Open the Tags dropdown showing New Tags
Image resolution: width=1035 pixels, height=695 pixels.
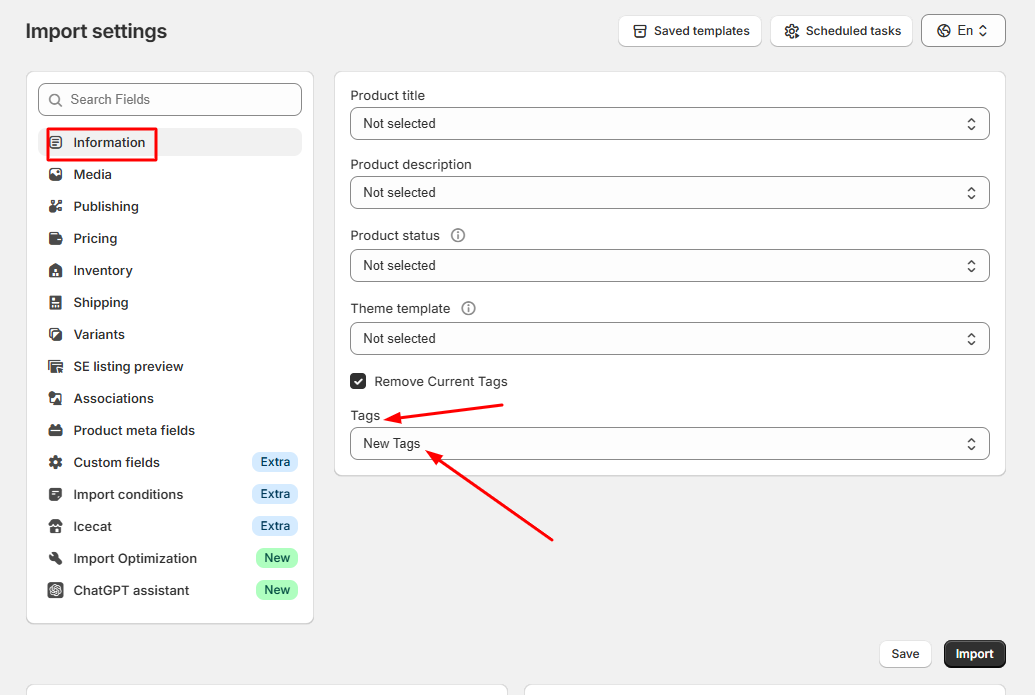pyautogui.click(x=669, y=444)
